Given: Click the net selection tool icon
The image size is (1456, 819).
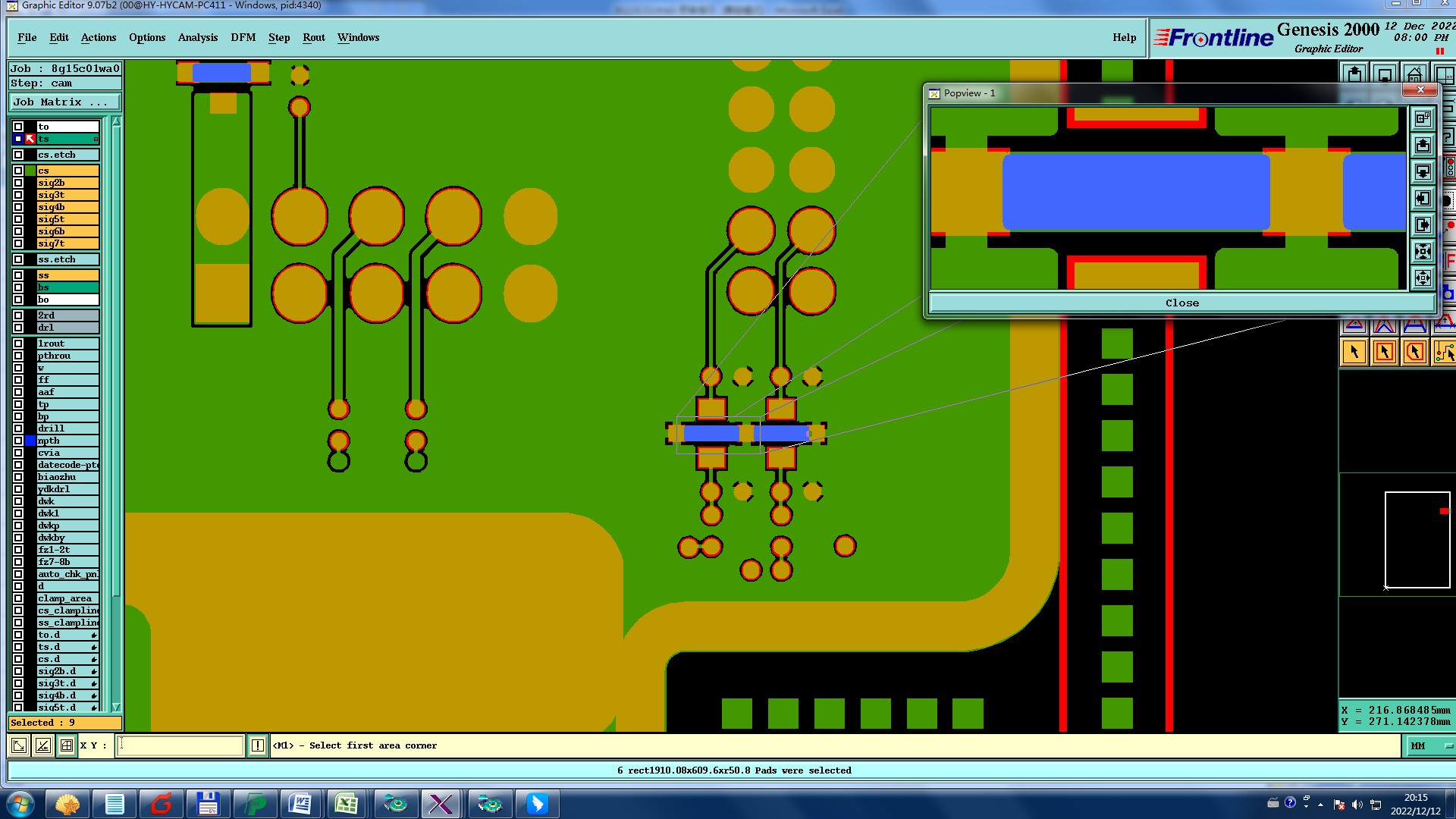Looking at the screenshot, I should 1445,352.
